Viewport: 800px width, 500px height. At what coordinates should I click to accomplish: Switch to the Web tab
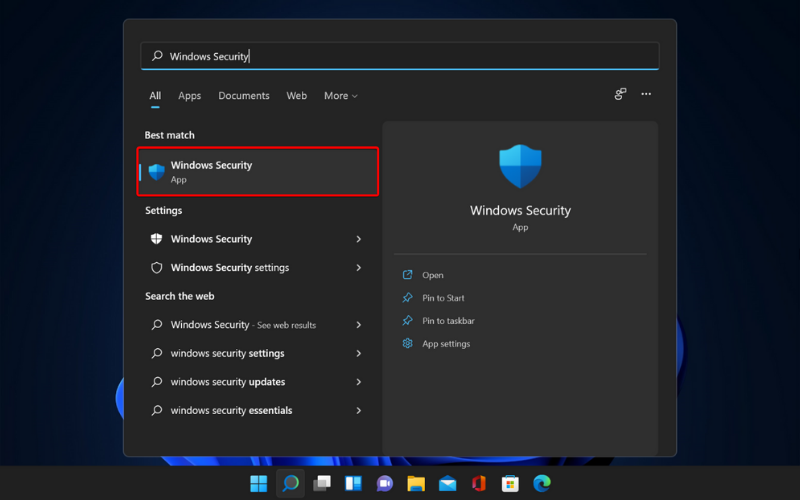(296, 96)
